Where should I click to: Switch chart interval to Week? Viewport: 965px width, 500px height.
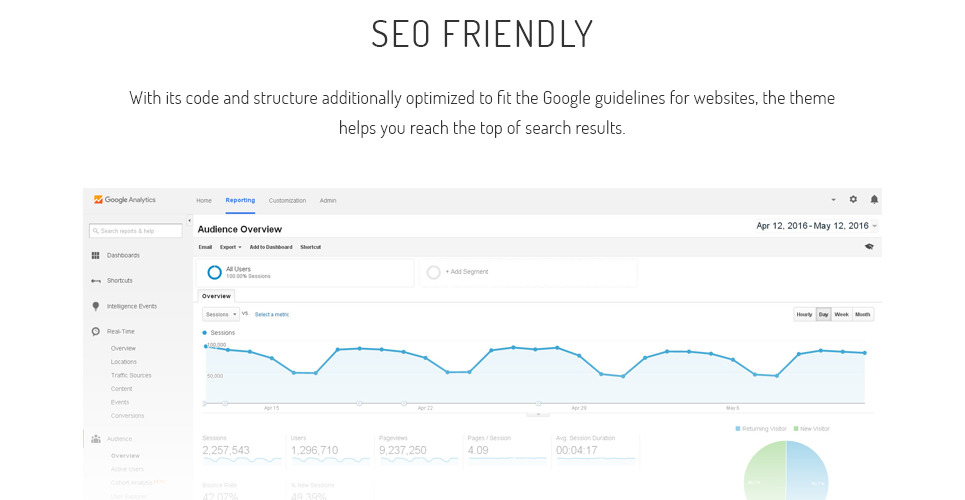click(842, 314)
